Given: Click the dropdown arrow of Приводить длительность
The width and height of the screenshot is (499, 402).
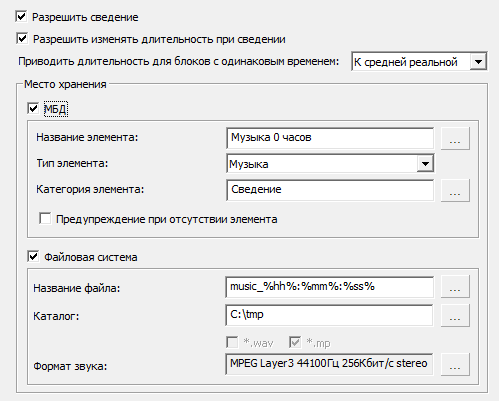Looking at the screenshot, I should click(478, 62).
